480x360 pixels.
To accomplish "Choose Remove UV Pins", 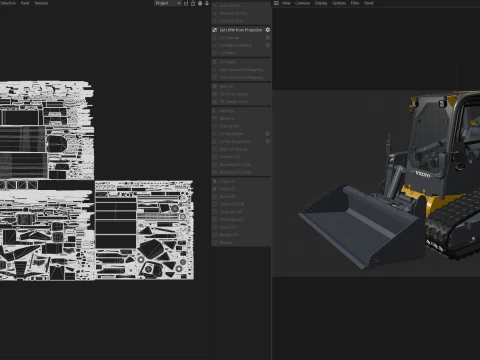I will tap(241, 13).
